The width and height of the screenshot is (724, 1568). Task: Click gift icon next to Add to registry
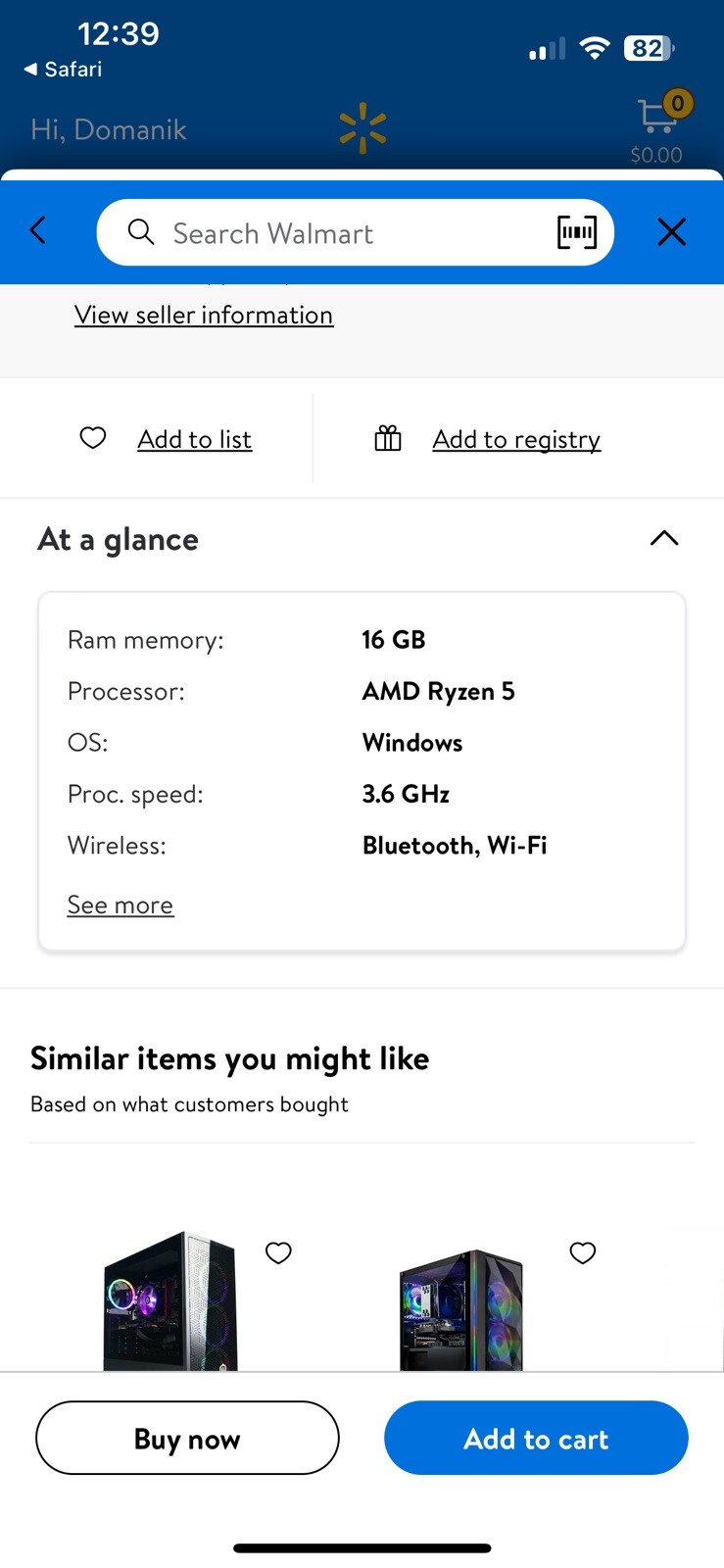click(x=388, y=438)
